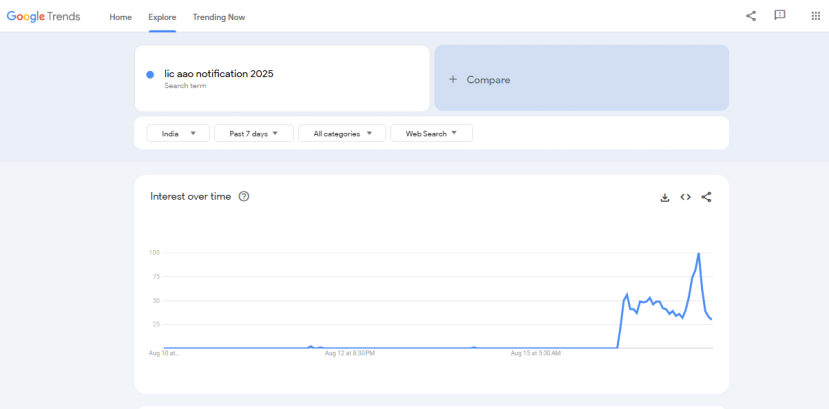Open help icon beside Interest over time
Image resolution: width=829 pixels, height=409 pixels.
pos(244,197)
